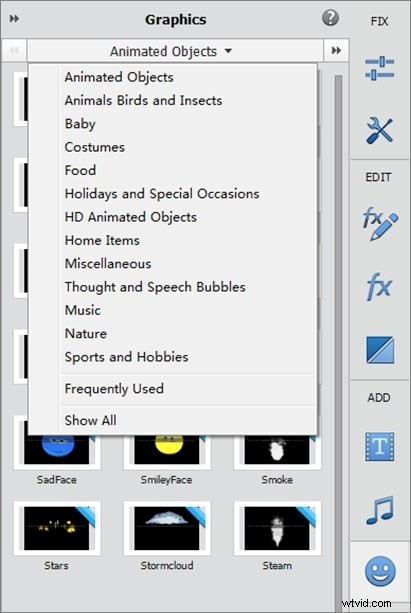Select Holidays and Special Occasions entry
Screen dimensions: 411x613
click(162, 194)
